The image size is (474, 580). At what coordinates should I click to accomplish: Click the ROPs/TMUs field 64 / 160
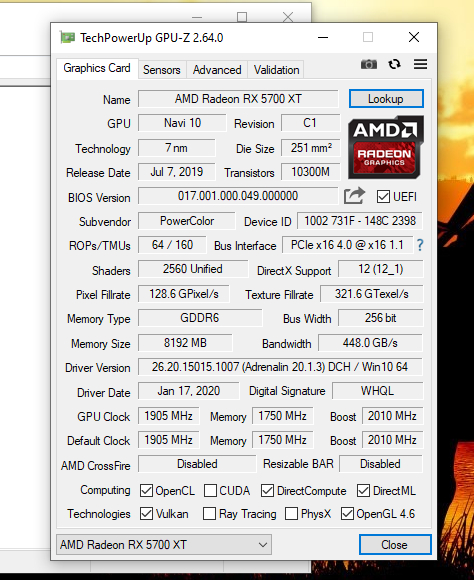[172, 245]
